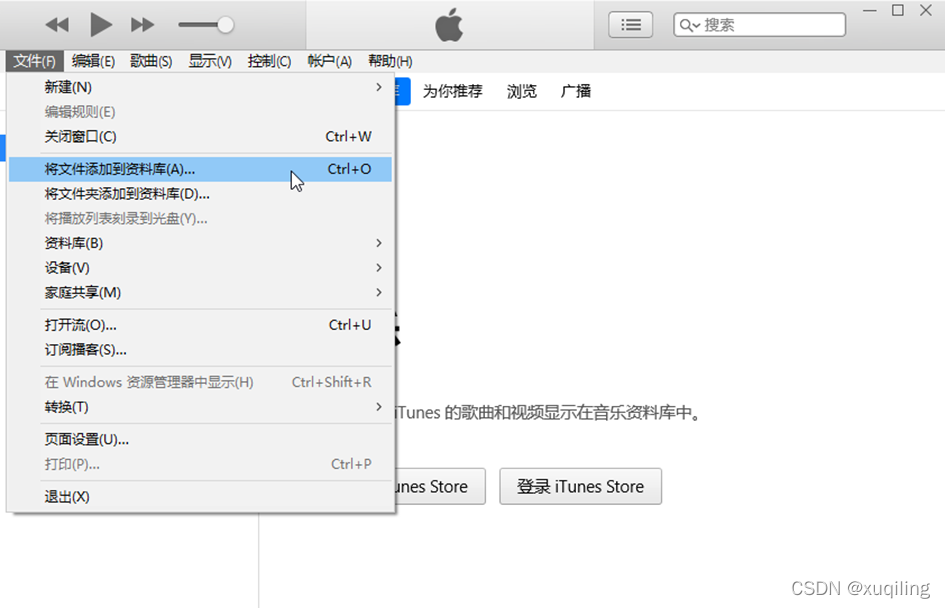This screenshot has height=608, width=945.
Task: Click the search magnifier icon
Action: coord(687,25)
